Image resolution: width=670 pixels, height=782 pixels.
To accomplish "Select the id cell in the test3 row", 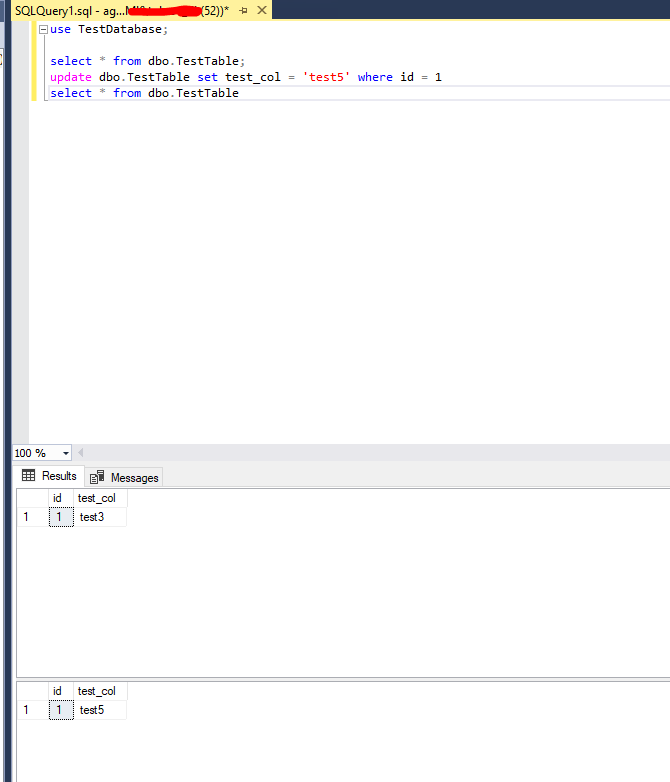I will (61, 517).
